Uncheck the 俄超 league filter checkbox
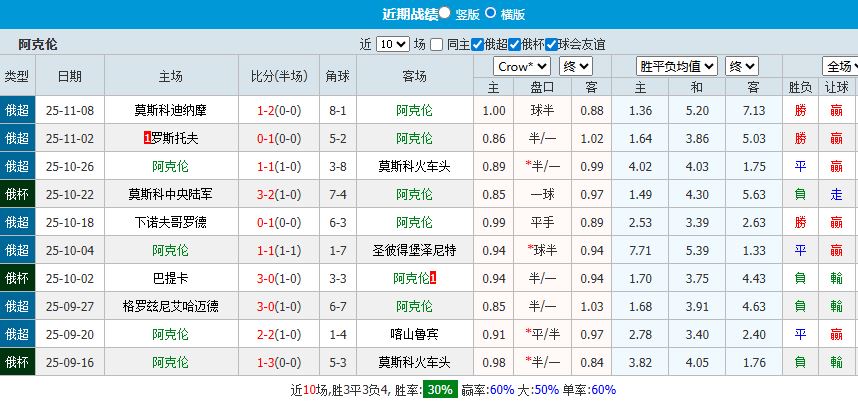This screenshot has height=403, width=858. pos(478,44)
